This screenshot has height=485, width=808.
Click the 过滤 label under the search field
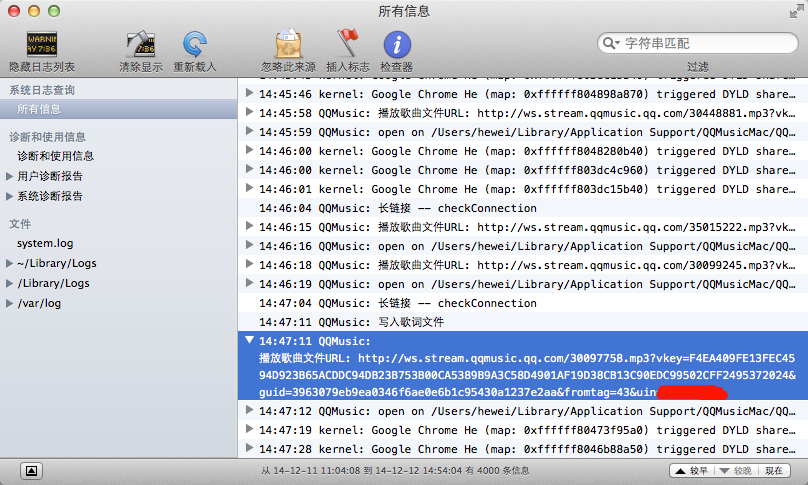coord(698,67)
